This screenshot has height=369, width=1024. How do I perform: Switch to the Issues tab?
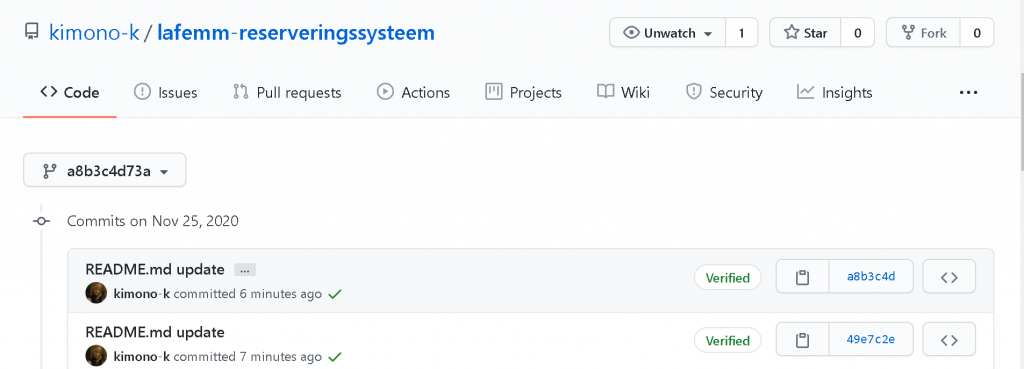click(x=165, y=93)
